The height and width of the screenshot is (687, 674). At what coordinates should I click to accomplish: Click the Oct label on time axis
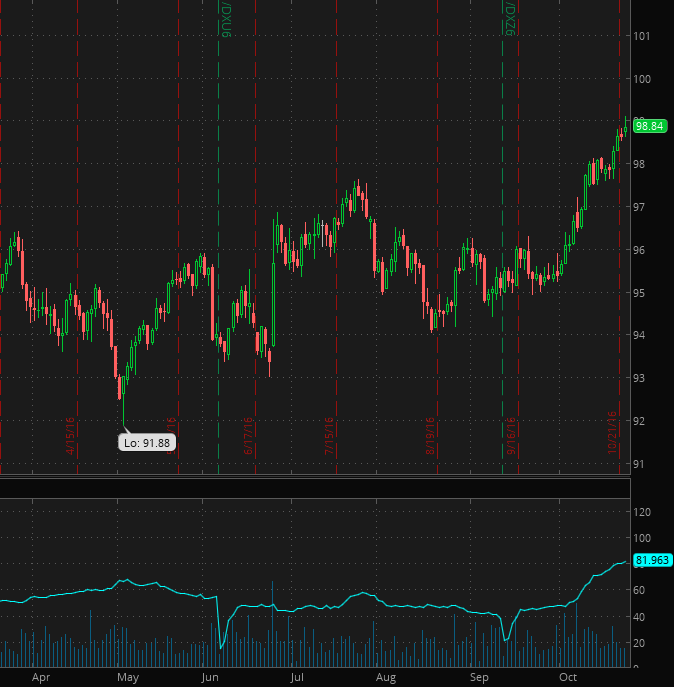(568, 677)
